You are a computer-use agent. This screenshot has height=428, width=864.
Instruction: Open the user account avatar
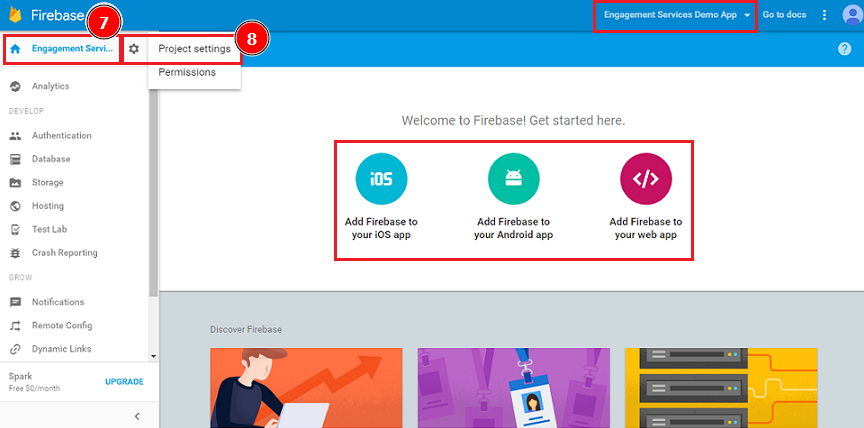(x=852, y=15)
